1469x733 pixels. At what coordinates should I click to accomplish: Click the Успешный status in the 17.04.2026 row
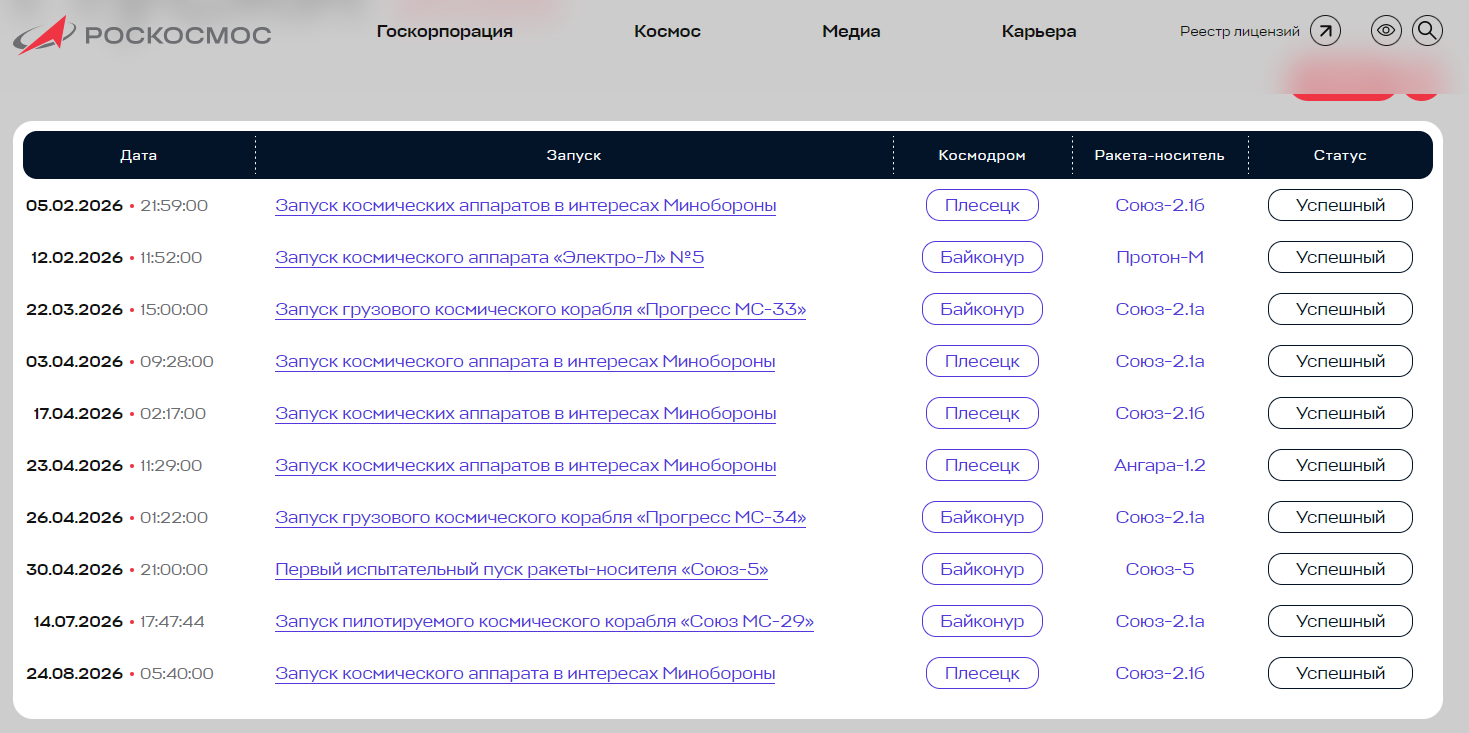pos(1340,413)
